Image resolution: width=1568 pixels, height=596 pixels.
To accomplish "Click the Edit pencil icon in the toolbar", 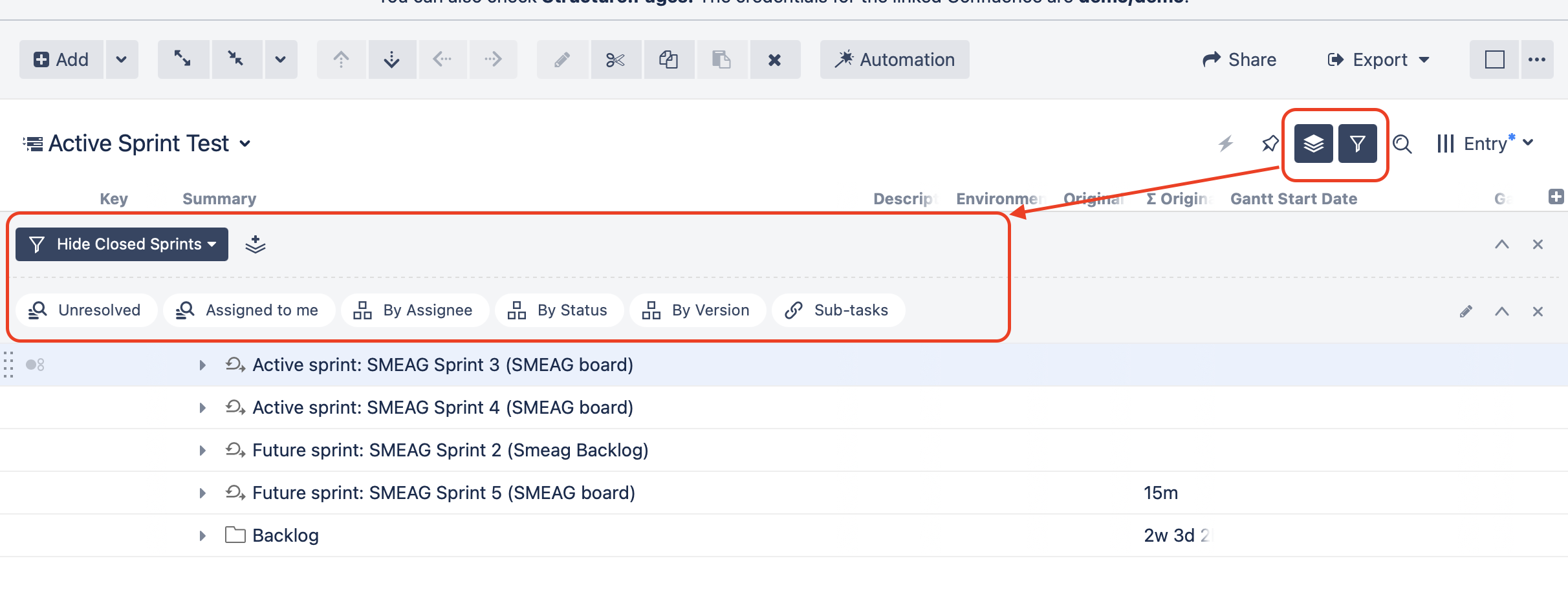I will click(561, 59).
